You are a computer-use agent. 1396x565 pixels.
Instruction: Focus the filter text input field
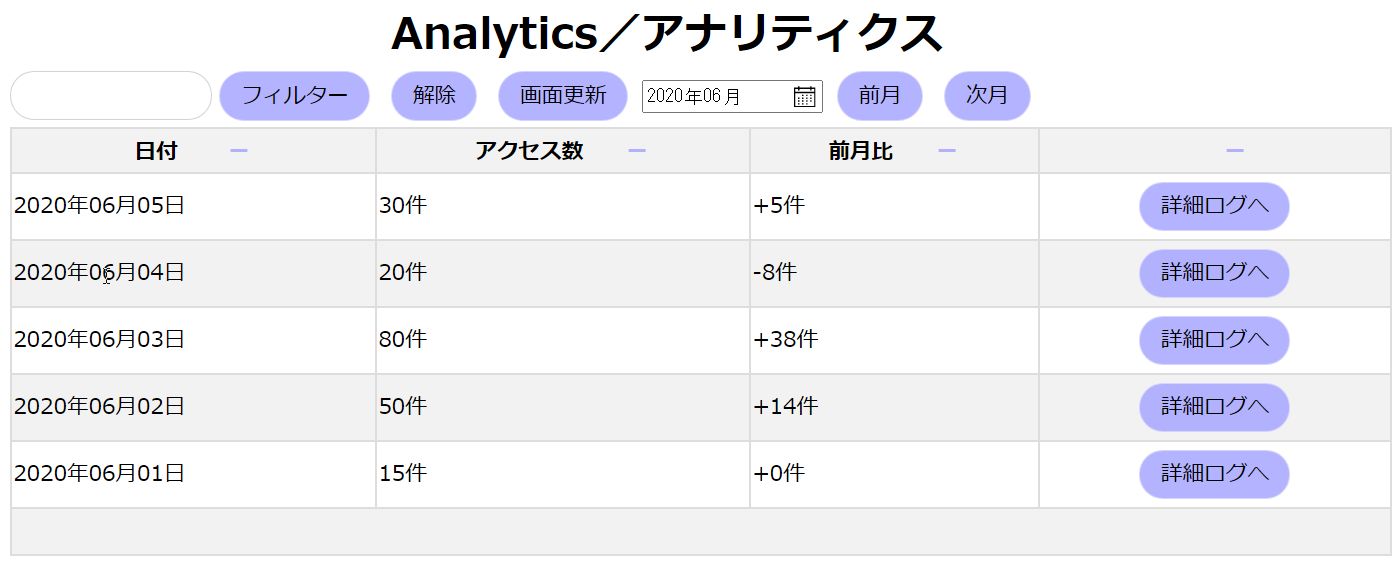(111, 96)
